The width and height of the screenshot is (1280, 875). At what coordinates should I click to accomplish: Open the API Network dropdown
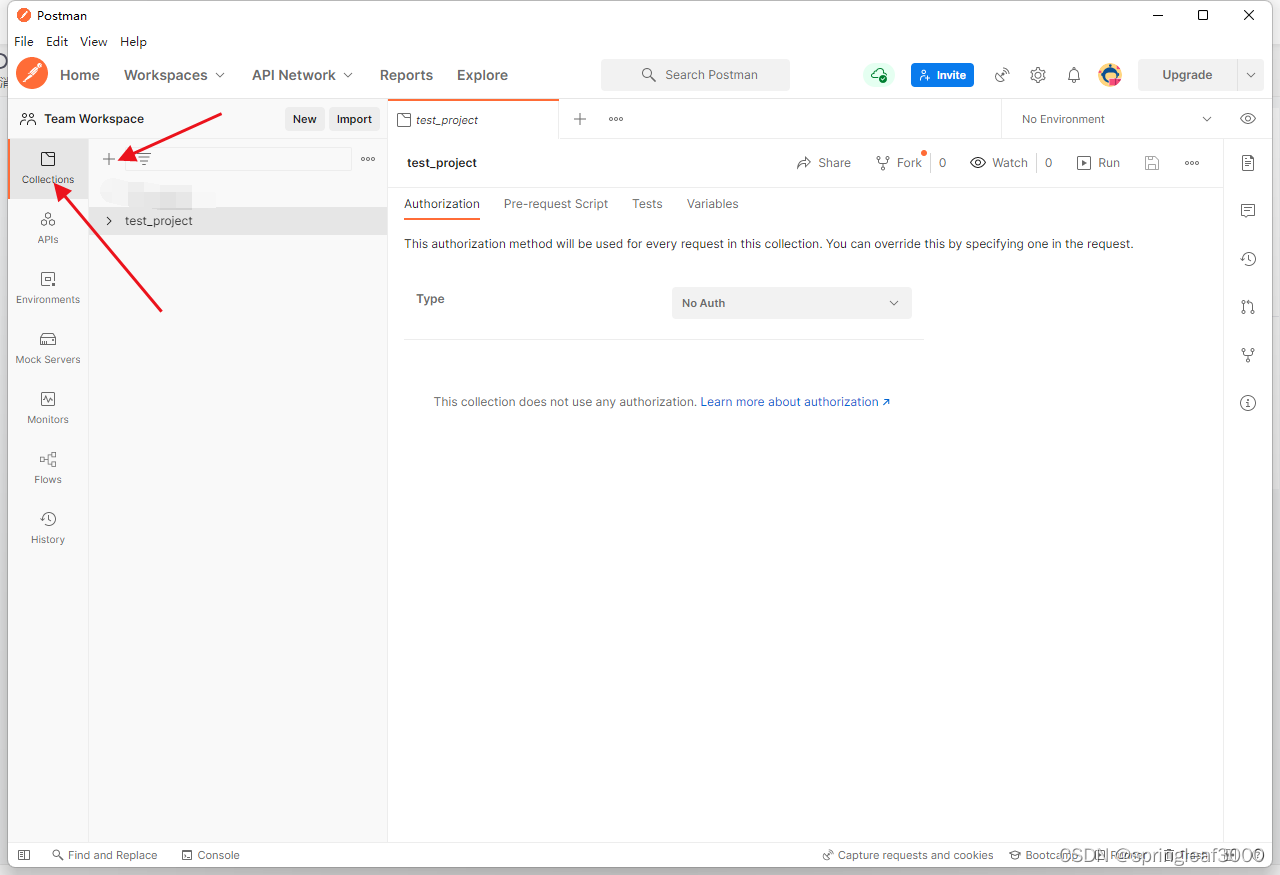(302, 75)
